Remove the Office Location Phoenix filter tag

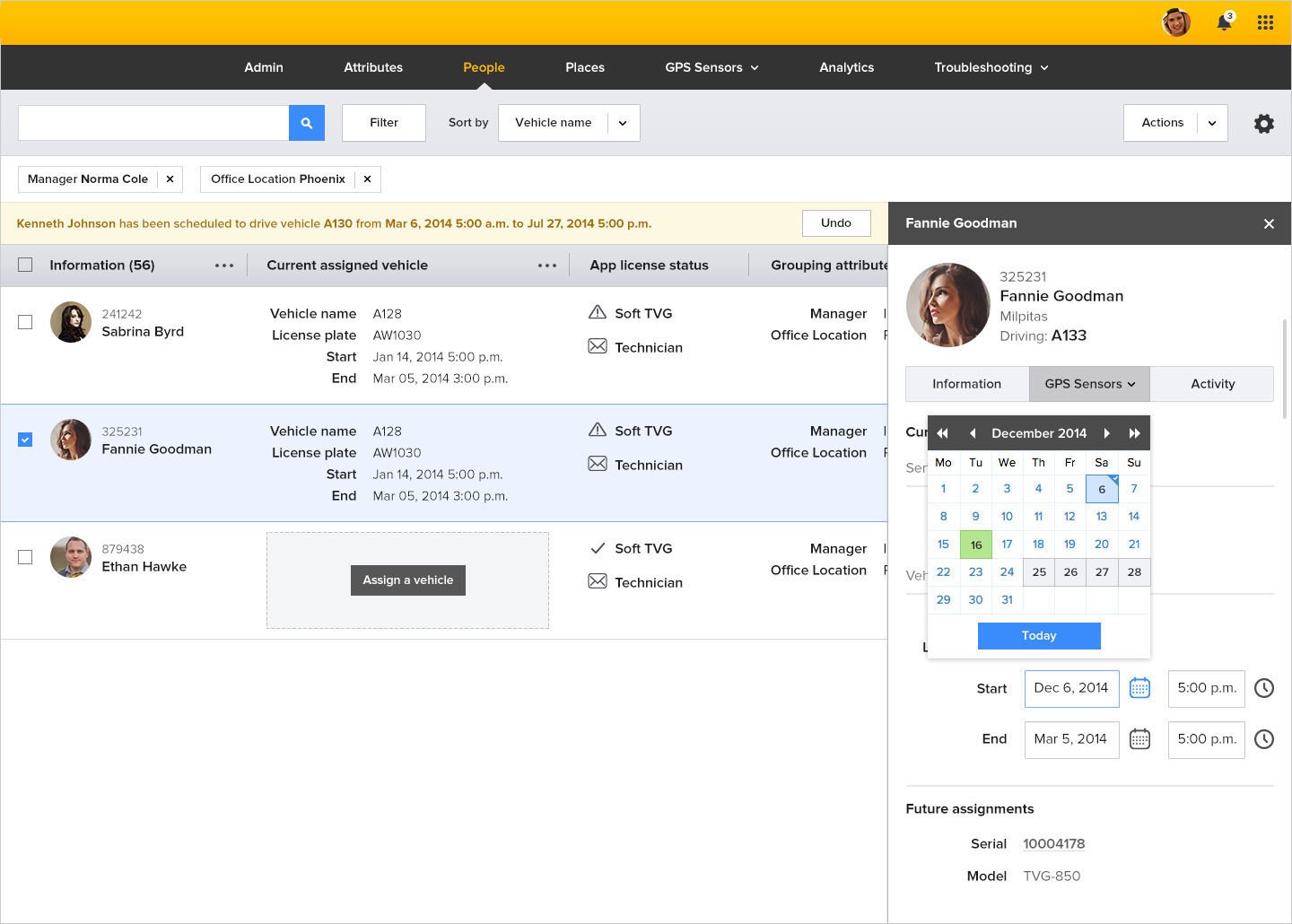click(x=367, y=179)
